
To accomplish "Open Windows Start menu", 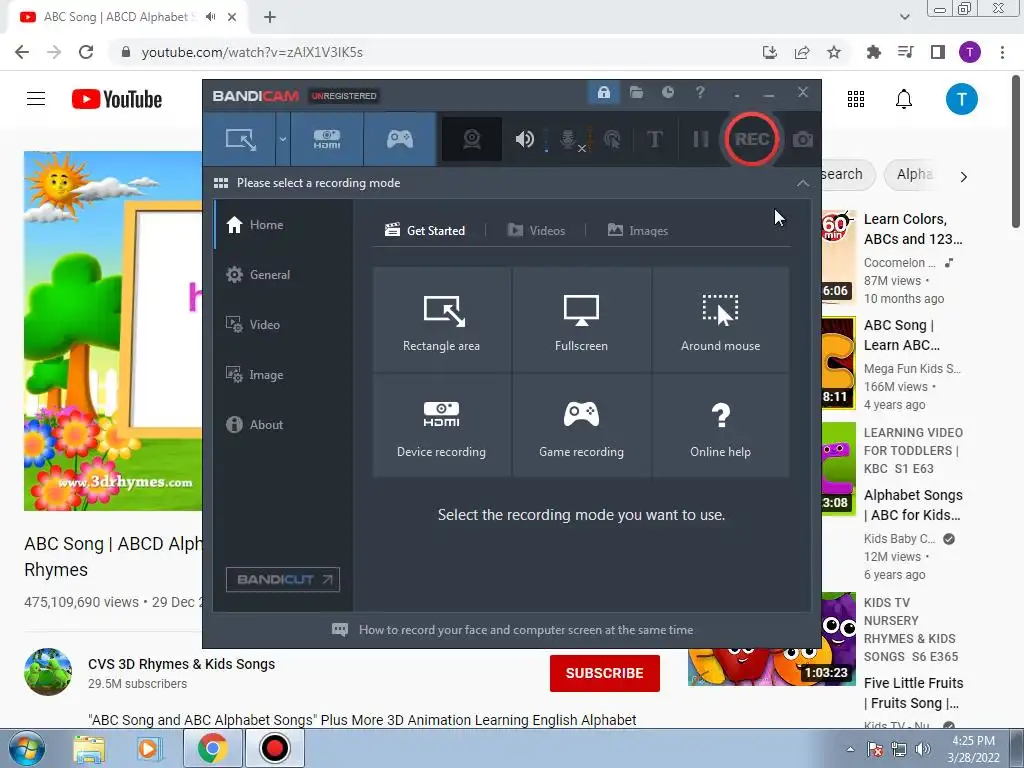I will 27,749.
